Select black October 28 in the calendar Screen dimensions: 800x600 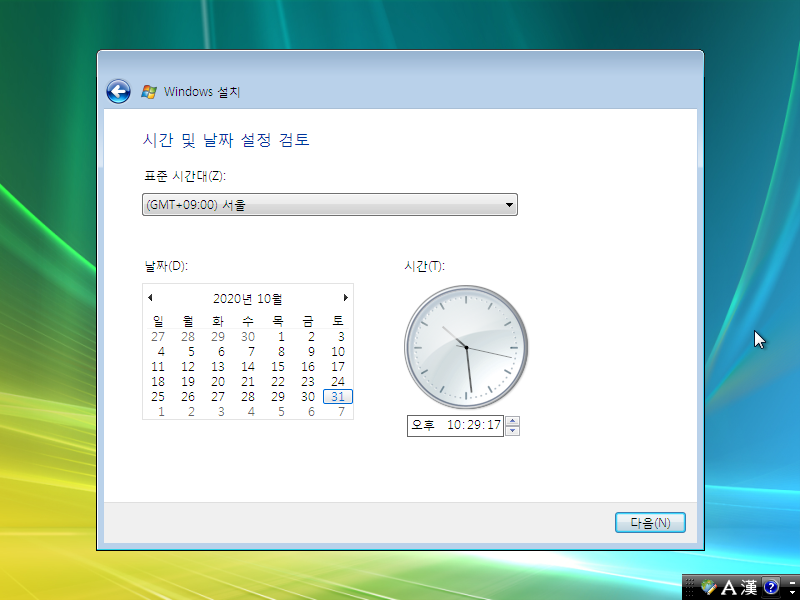pyautogui.click(x=248, y=396)
